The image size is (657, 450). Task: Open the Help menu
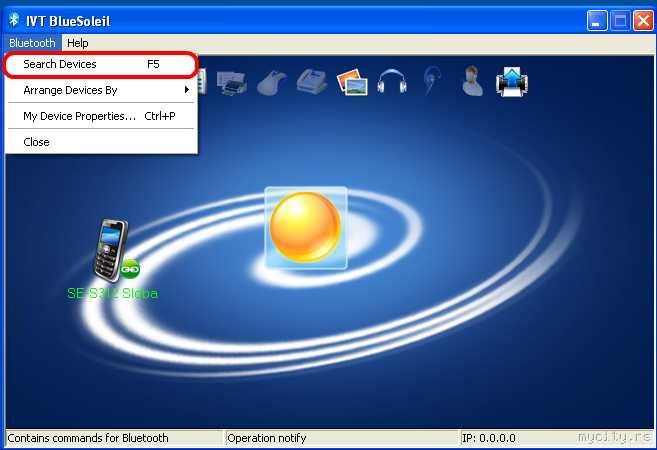point(78,43)
